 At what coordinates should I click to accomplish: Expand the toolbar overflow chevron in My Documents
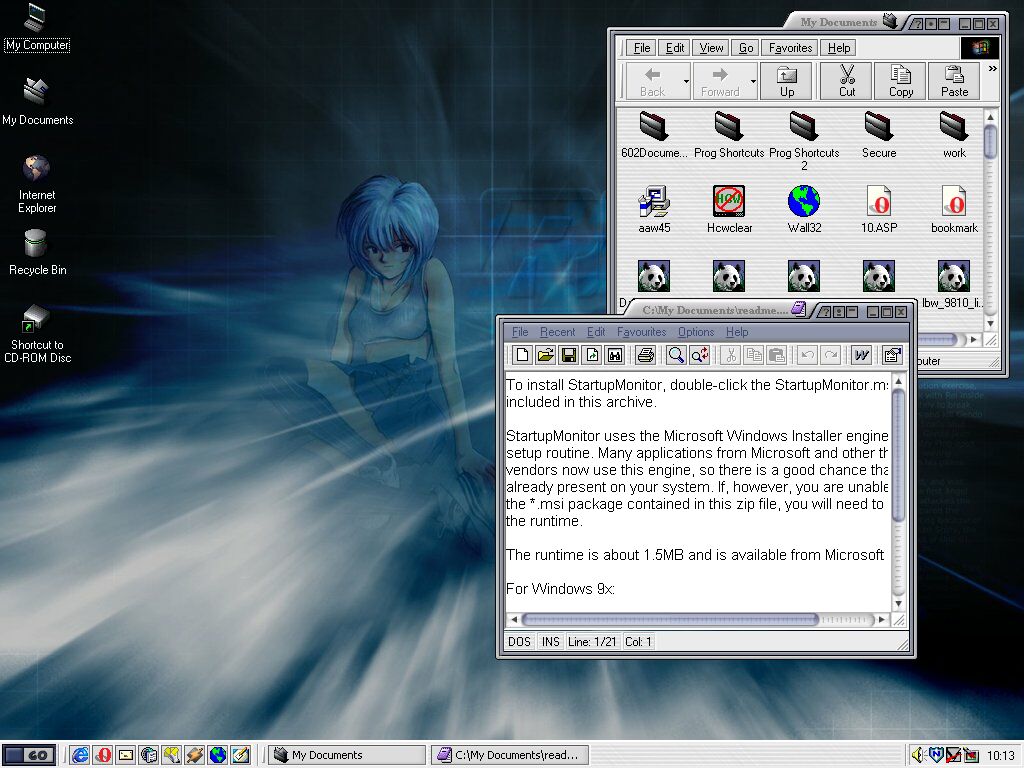pos(992,69)
